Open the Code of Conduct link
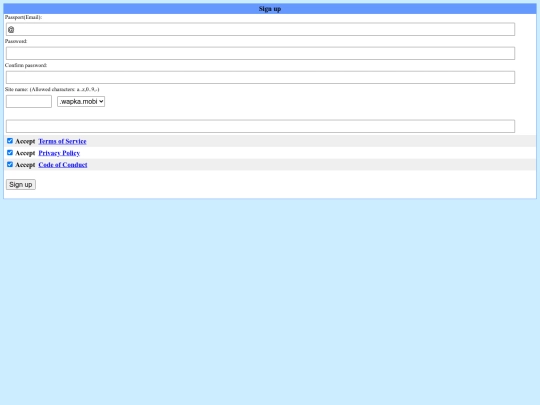Screen dimensions: 540x405 coord(63,165)
